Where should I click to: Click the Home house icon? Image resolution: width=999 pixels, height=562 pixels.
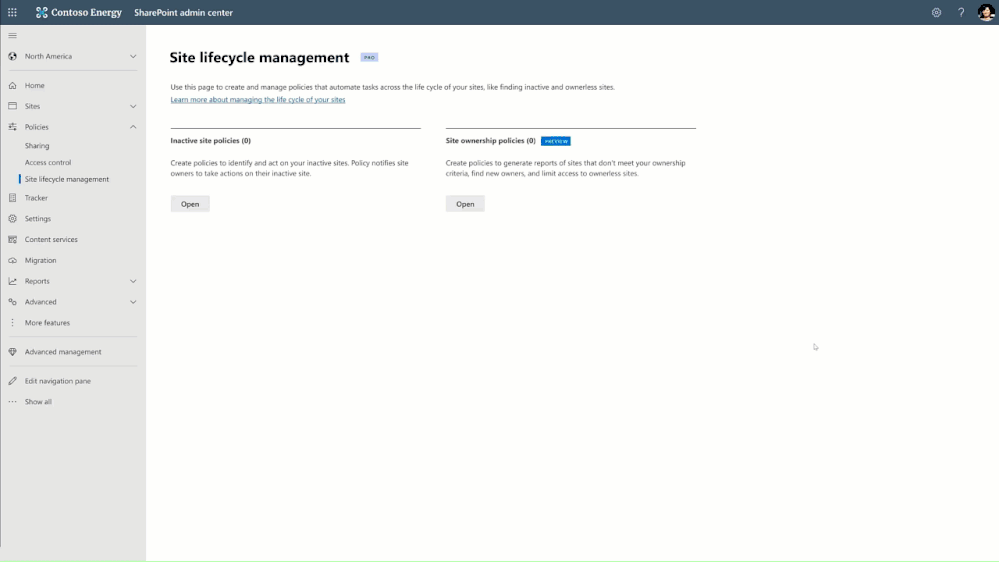(12, 85)
